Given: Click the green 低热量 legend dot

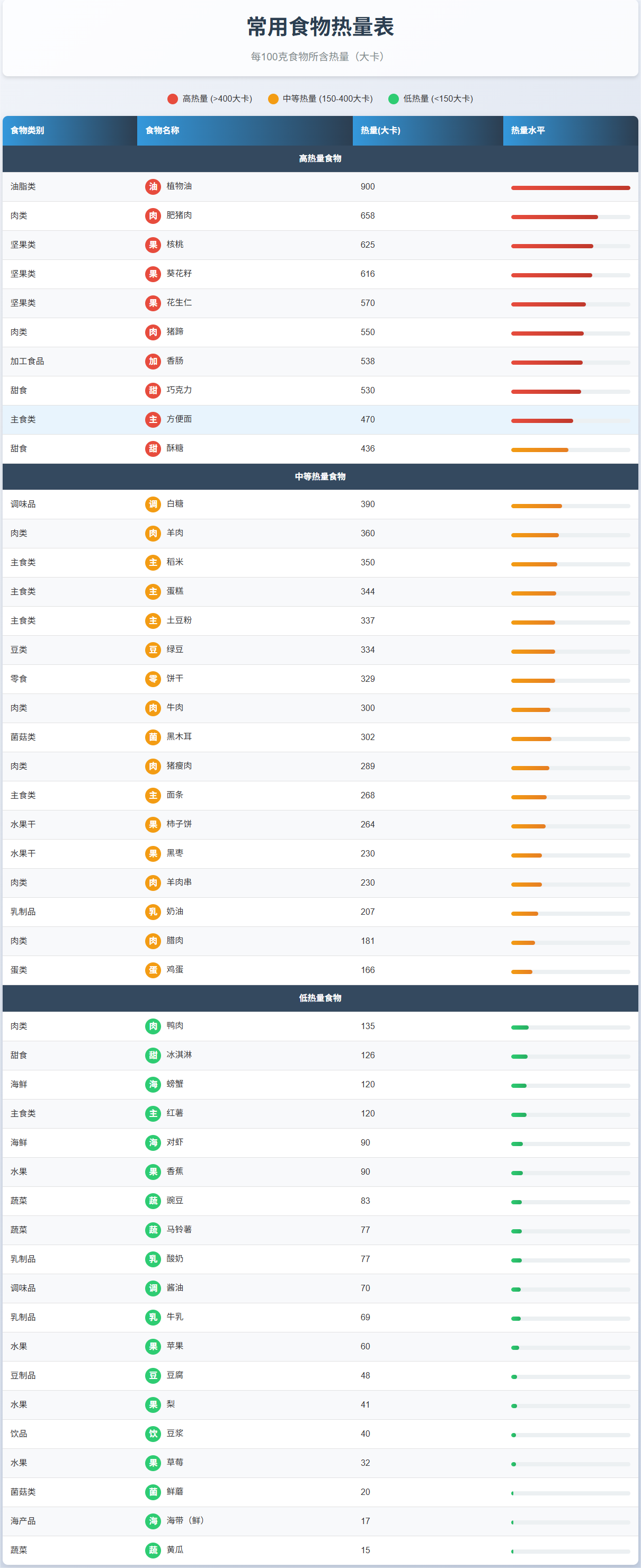Looking at the screenshot, I should [x=394, y=99].
